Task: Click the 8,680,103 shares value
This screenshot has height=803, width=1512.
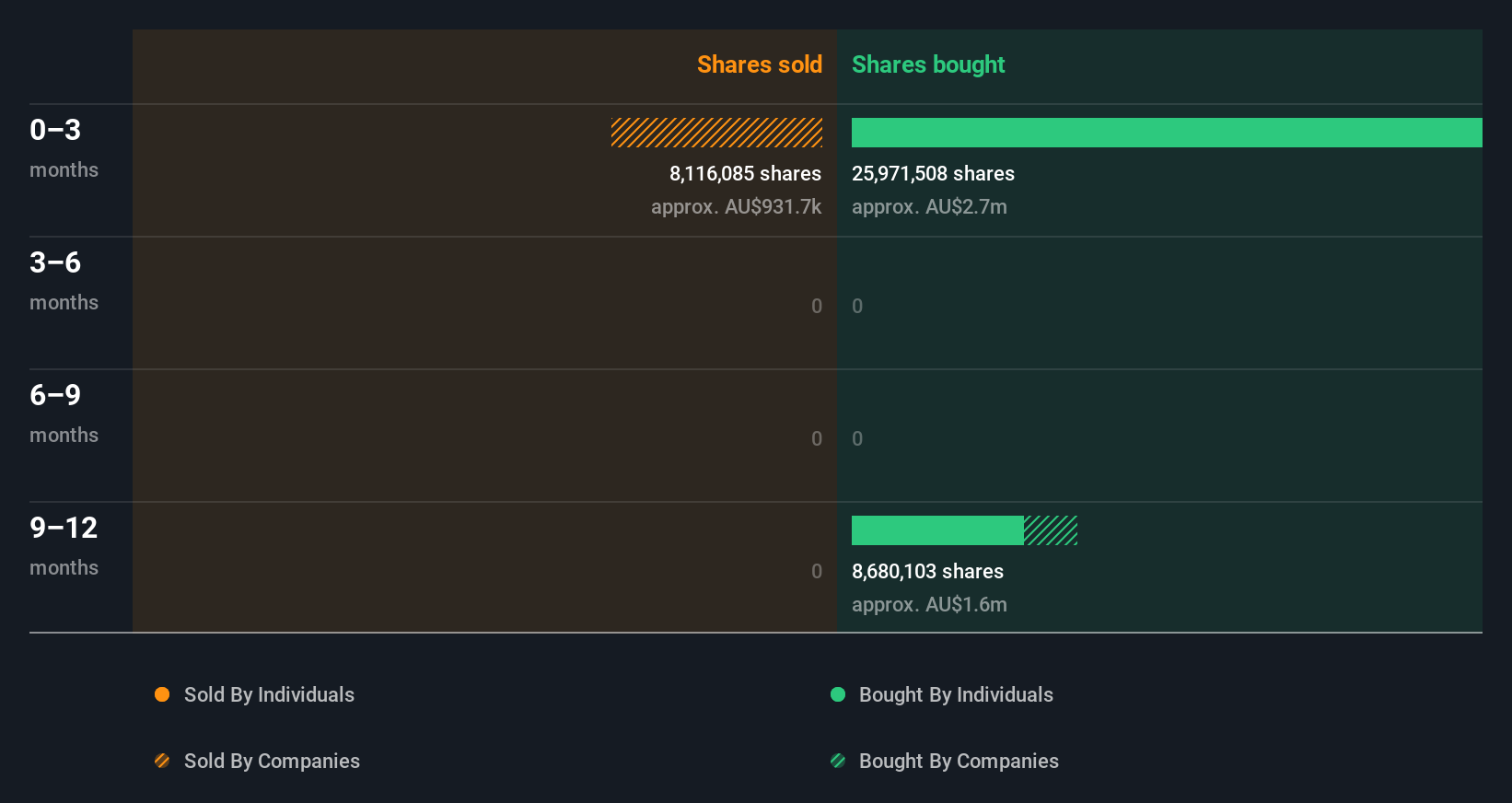Action: pos(927,571)
